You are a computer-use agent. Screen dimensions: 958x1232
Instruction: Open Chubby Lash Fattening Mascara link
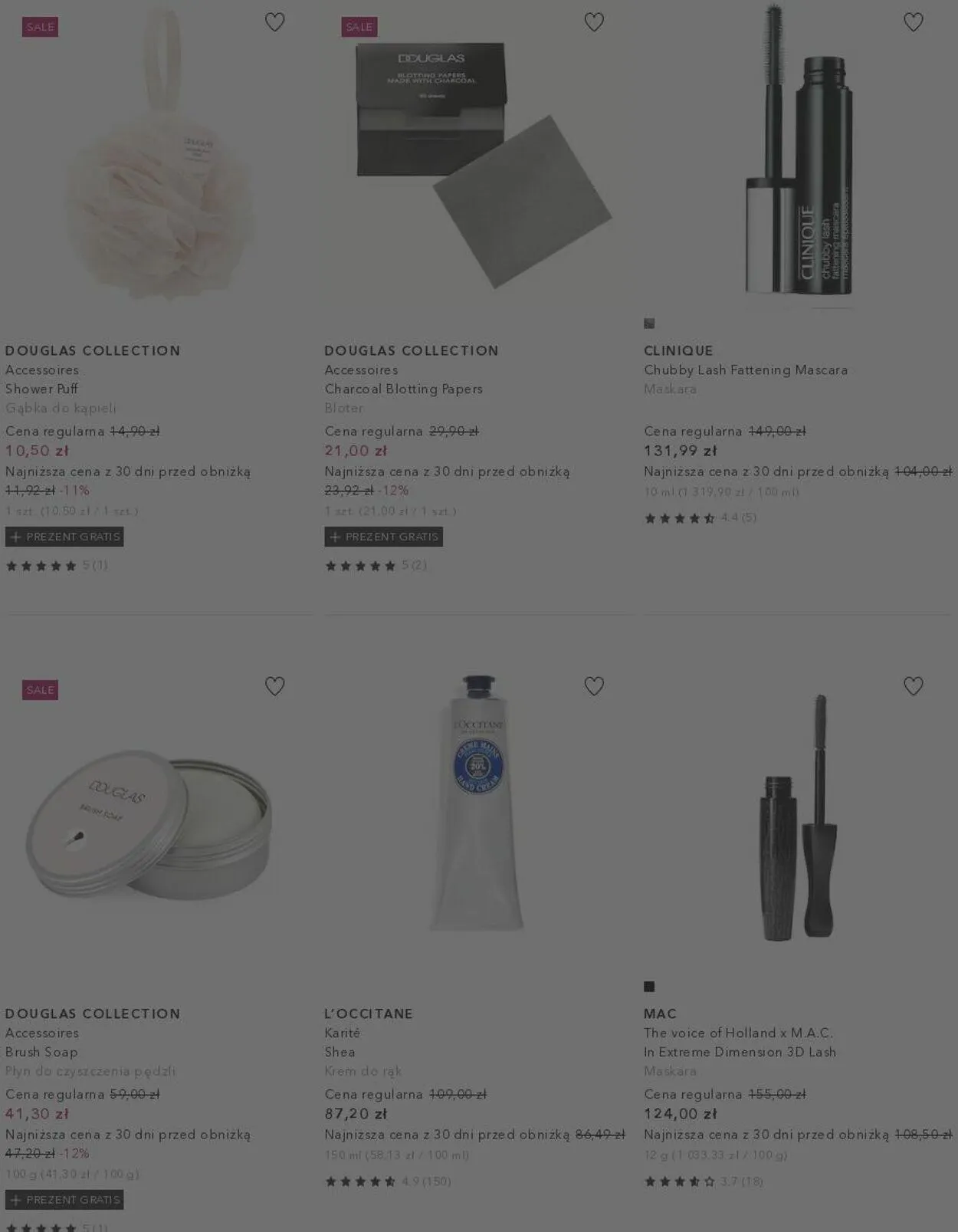coord(746,370)
